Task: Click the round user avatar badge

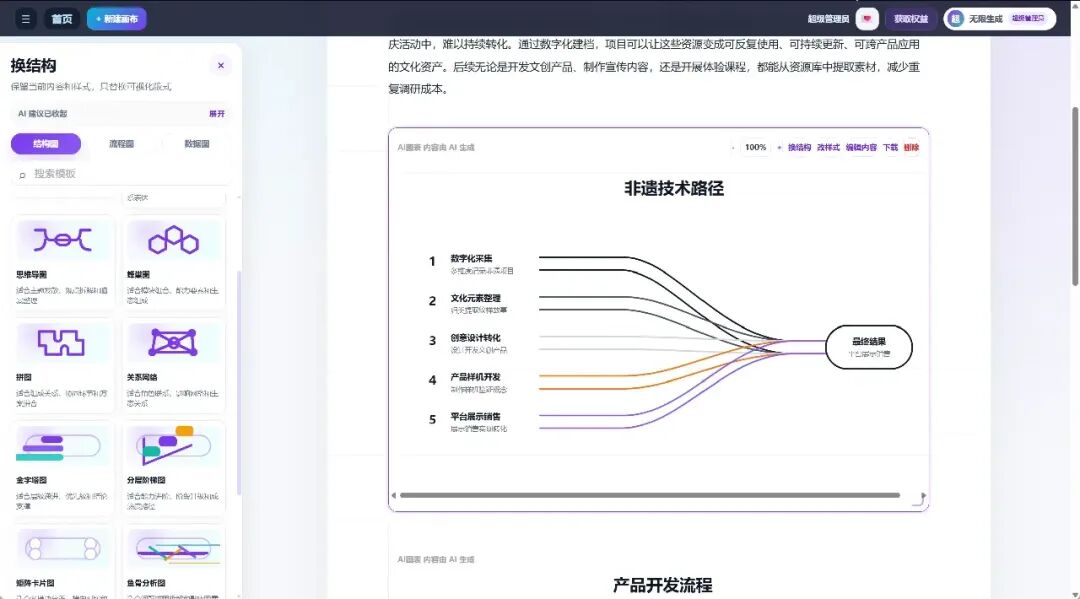Action: coord(955,19)
